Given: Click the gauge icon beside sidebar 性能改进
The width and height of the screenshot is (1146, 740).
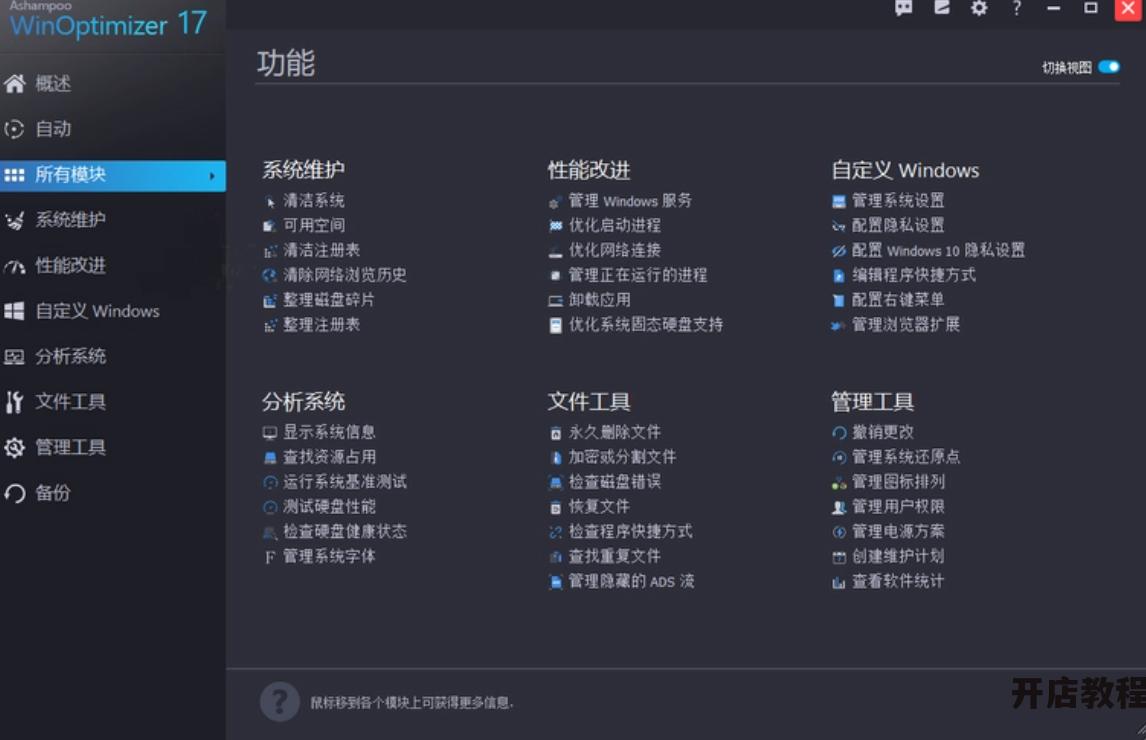Looking at the screenshot, I should pyautogui.click(x=15, y=266).
